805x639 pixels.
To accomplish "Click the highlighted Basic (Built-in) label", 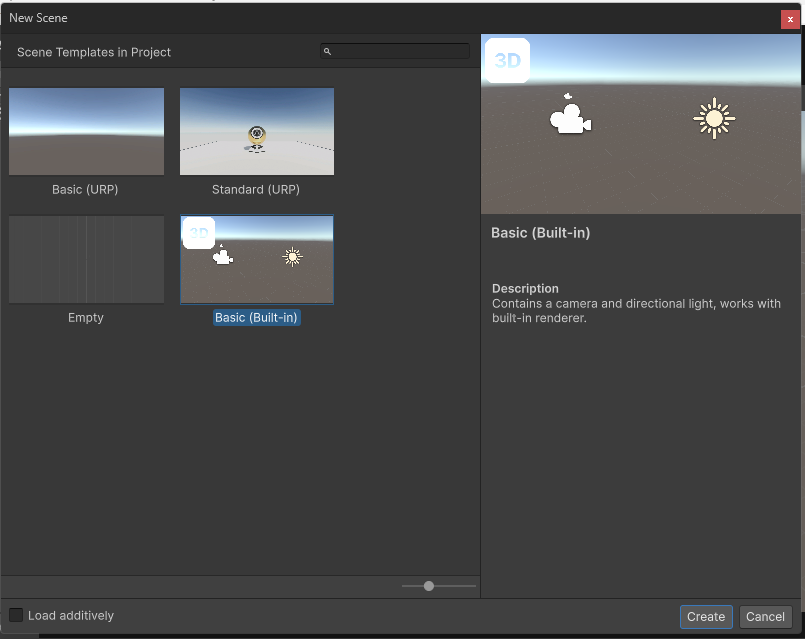I will coord(257,317).
